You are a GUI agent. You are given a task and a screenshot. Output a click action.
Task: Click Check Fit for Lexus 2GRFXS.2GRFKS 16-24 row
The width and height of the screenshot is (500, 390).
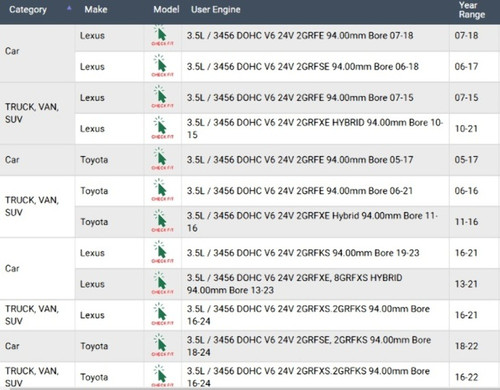coord(162,314)
